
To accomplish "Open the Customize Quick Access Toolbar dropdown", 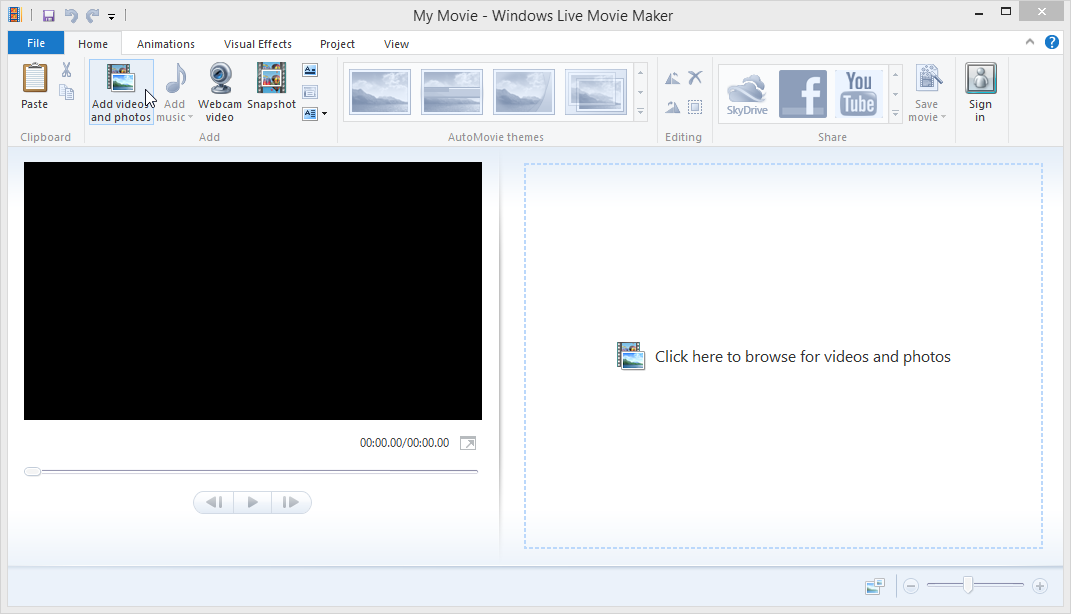I will tap(112, 16).
